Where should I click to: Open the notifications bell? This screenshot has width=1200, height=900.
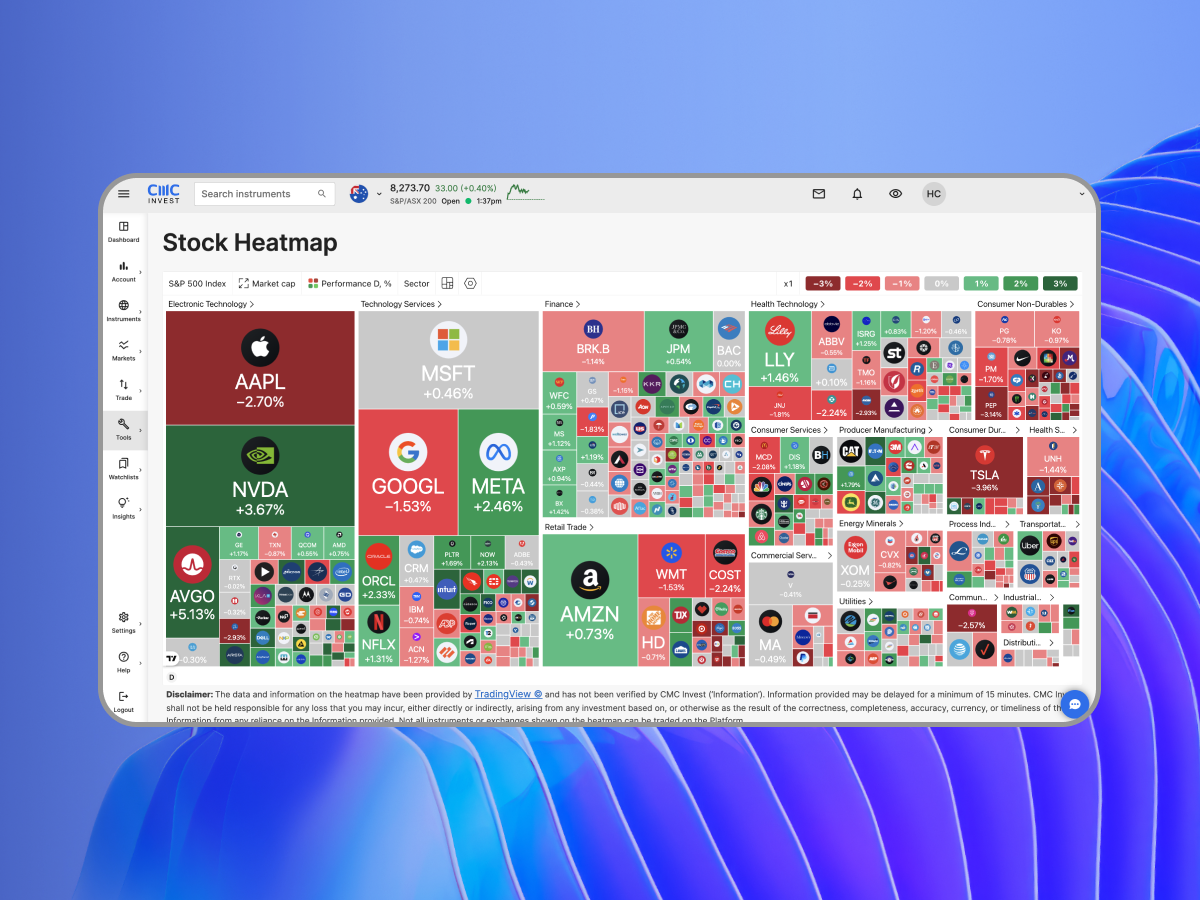pyautogui.click(x=857, y=194)
